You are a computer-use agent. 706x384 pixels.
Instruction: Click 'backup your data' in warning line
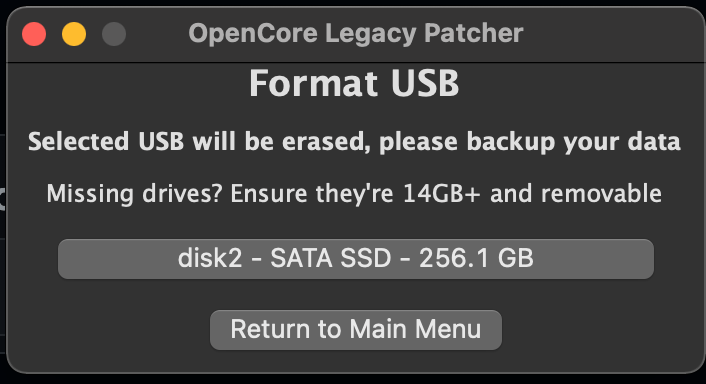(574, 142)
